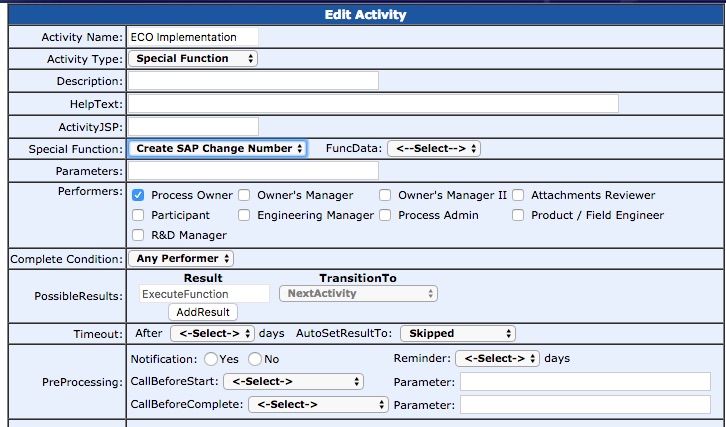Expand the FuncData select list
This screenshot has height=427, width=726.
(x=434, y=148)
